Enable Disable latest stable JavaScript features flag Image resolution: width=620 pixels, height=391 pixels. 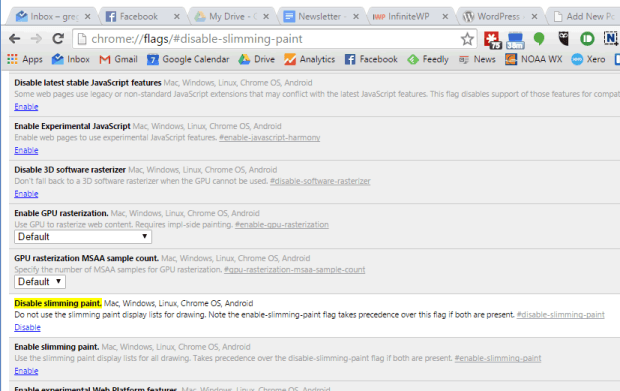(26, 107)
